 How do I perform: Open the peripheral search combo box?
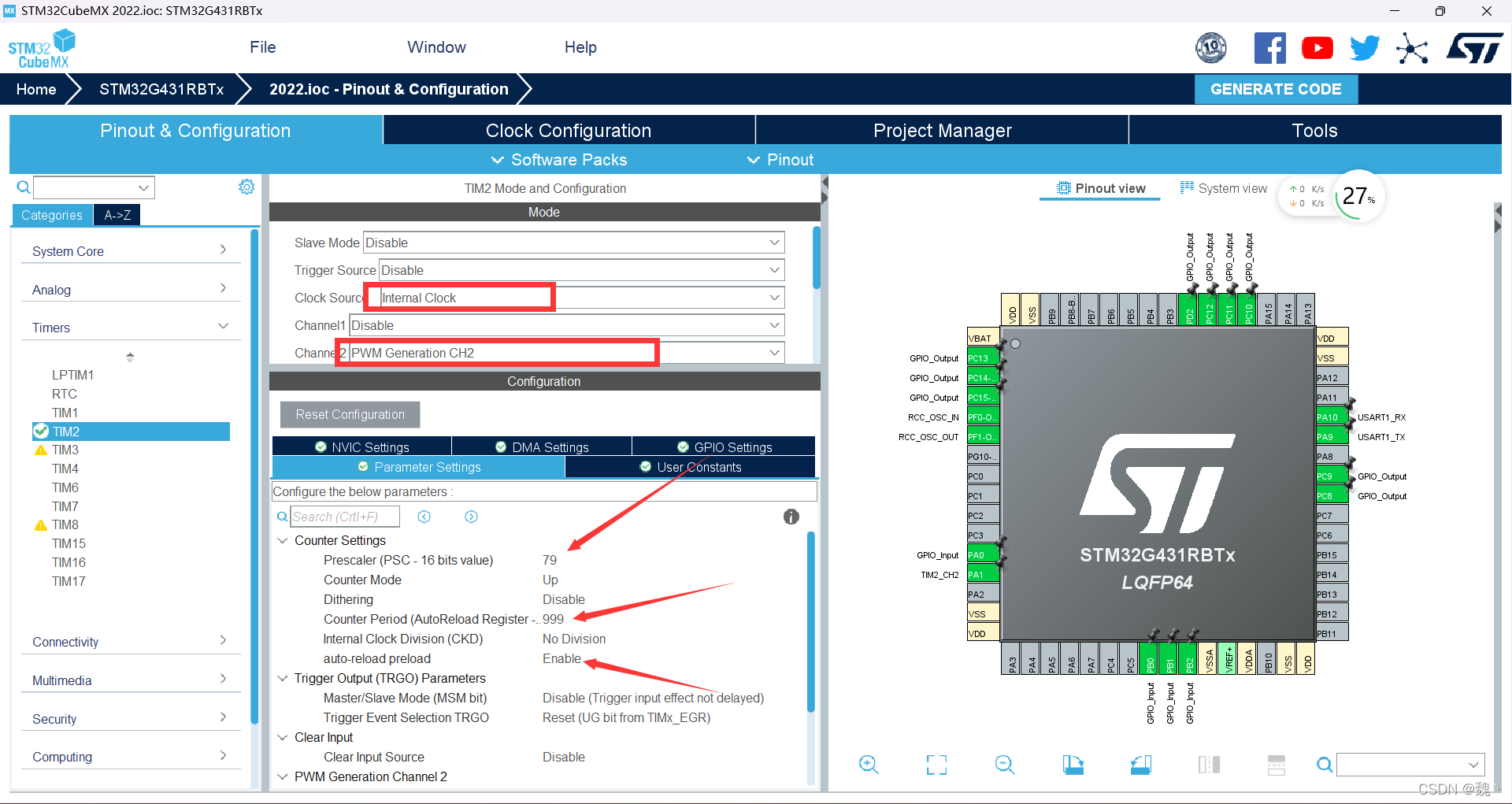tap(94, 187)
